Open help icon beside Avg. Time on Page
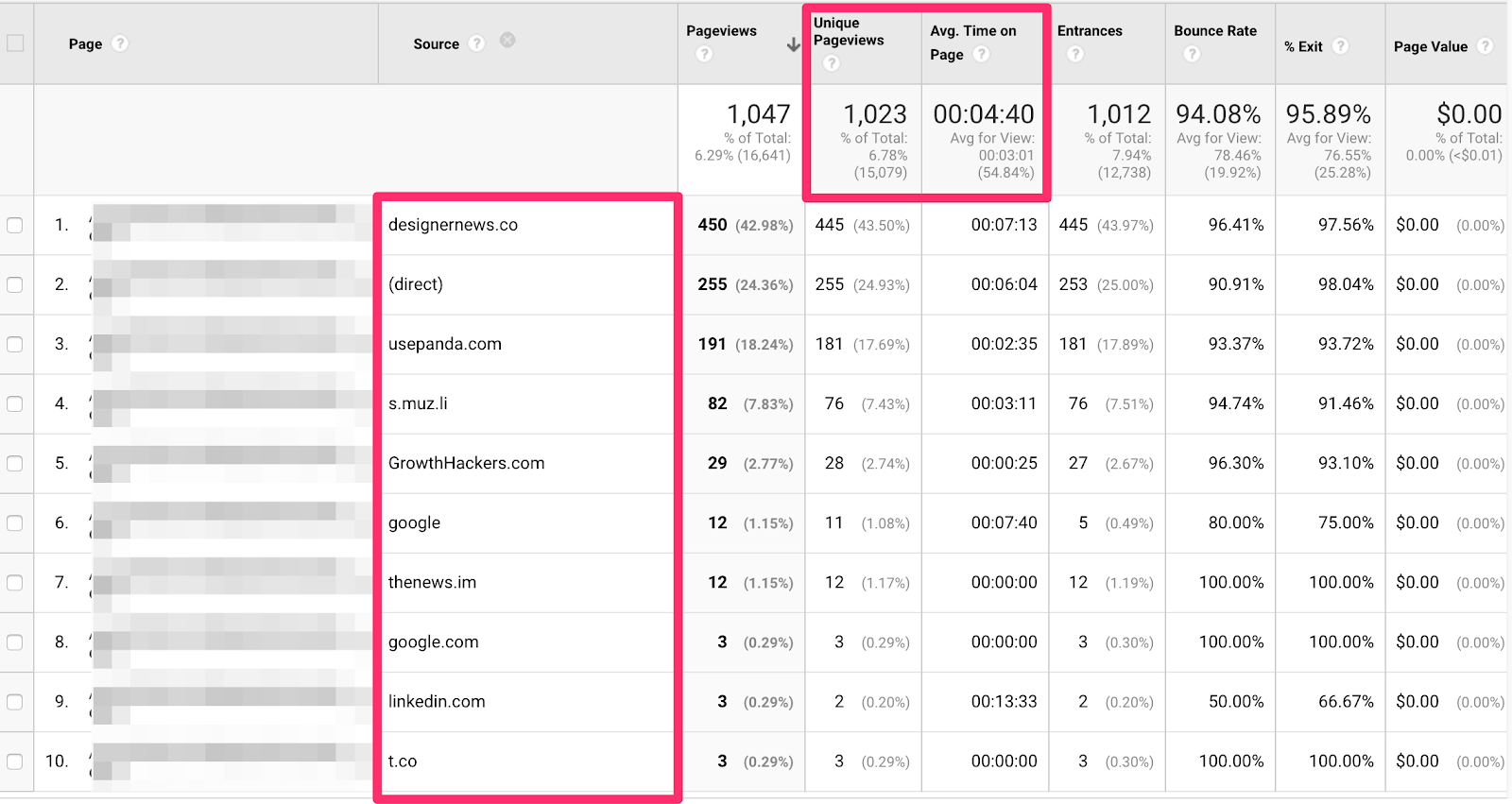 click(982, 54)
